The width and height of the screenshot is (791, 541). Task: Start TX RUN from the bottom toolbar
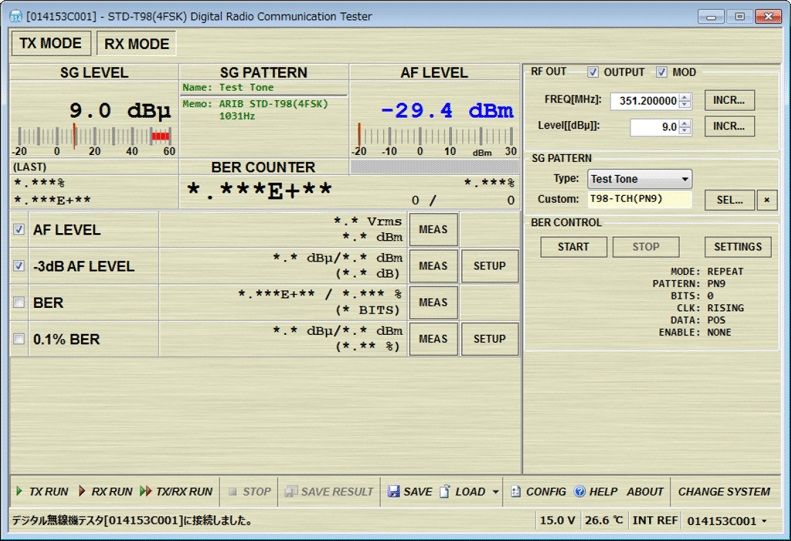pyautogui.click(x=42, y=492)
